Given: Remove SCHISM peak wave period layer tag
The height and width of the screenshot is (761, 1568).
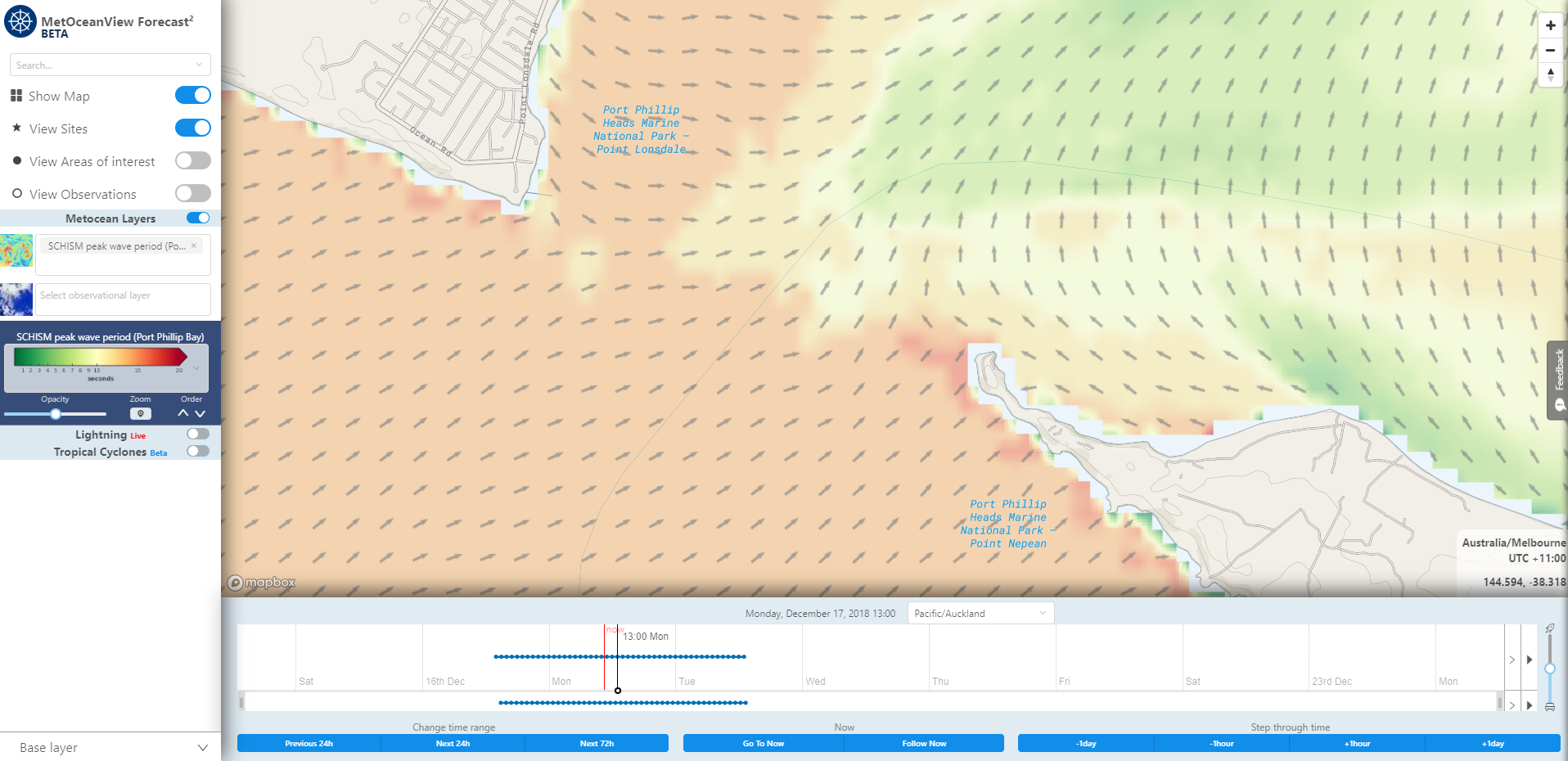Looking at the screenshot, I should click(x=194, y=245).
